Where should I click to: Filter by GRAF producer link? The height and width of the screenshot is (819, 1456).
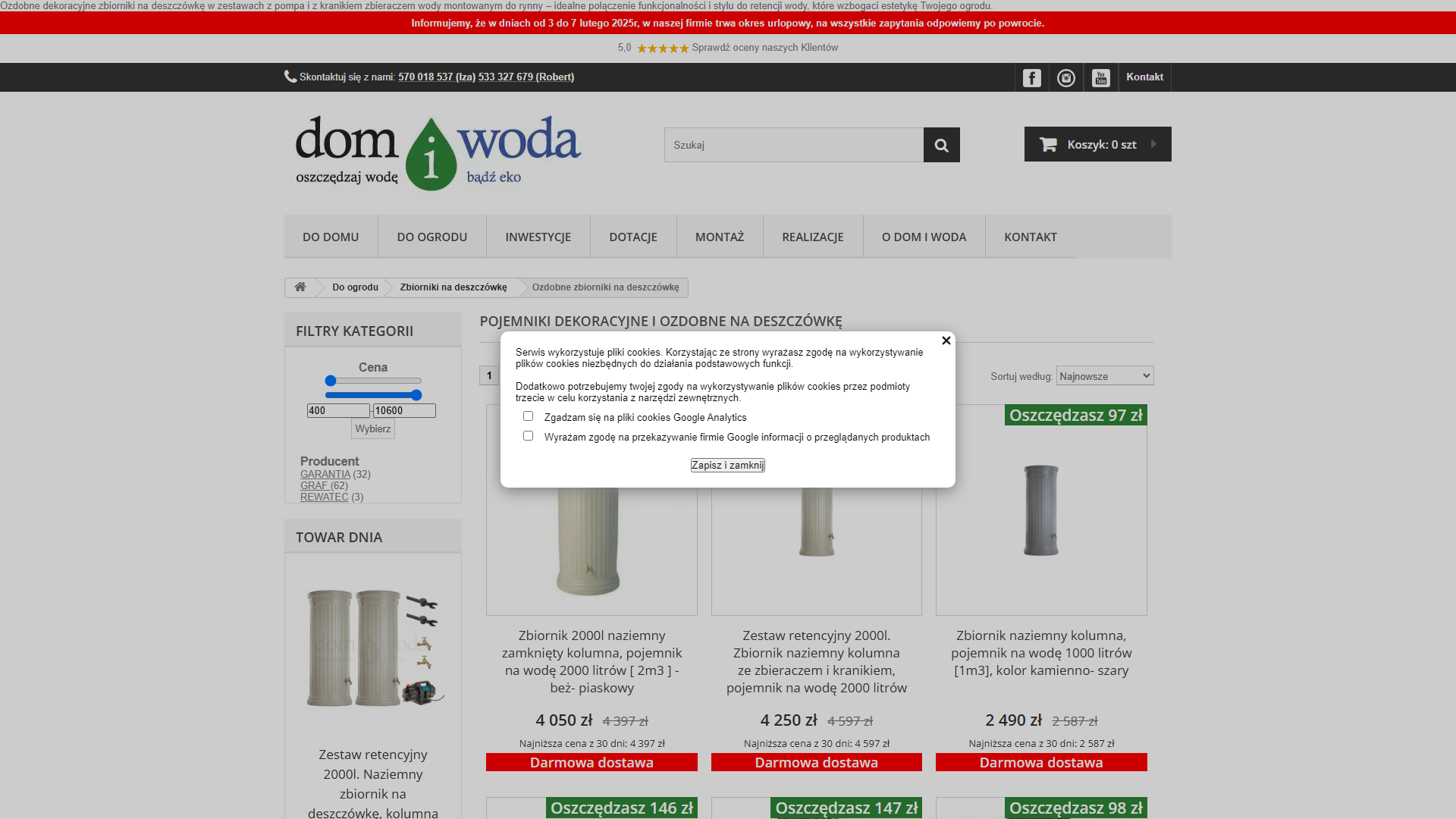point(314,485)
